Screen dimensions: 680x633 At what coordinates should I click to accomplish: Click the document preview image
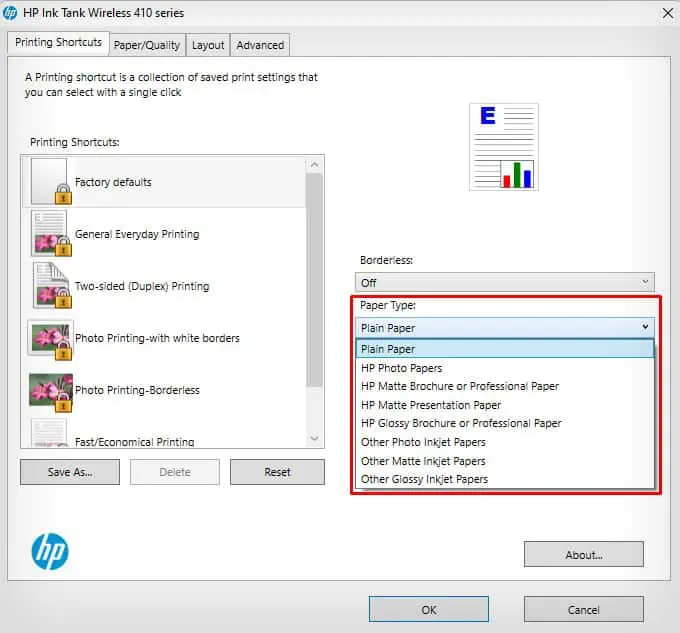pos(504,147)
